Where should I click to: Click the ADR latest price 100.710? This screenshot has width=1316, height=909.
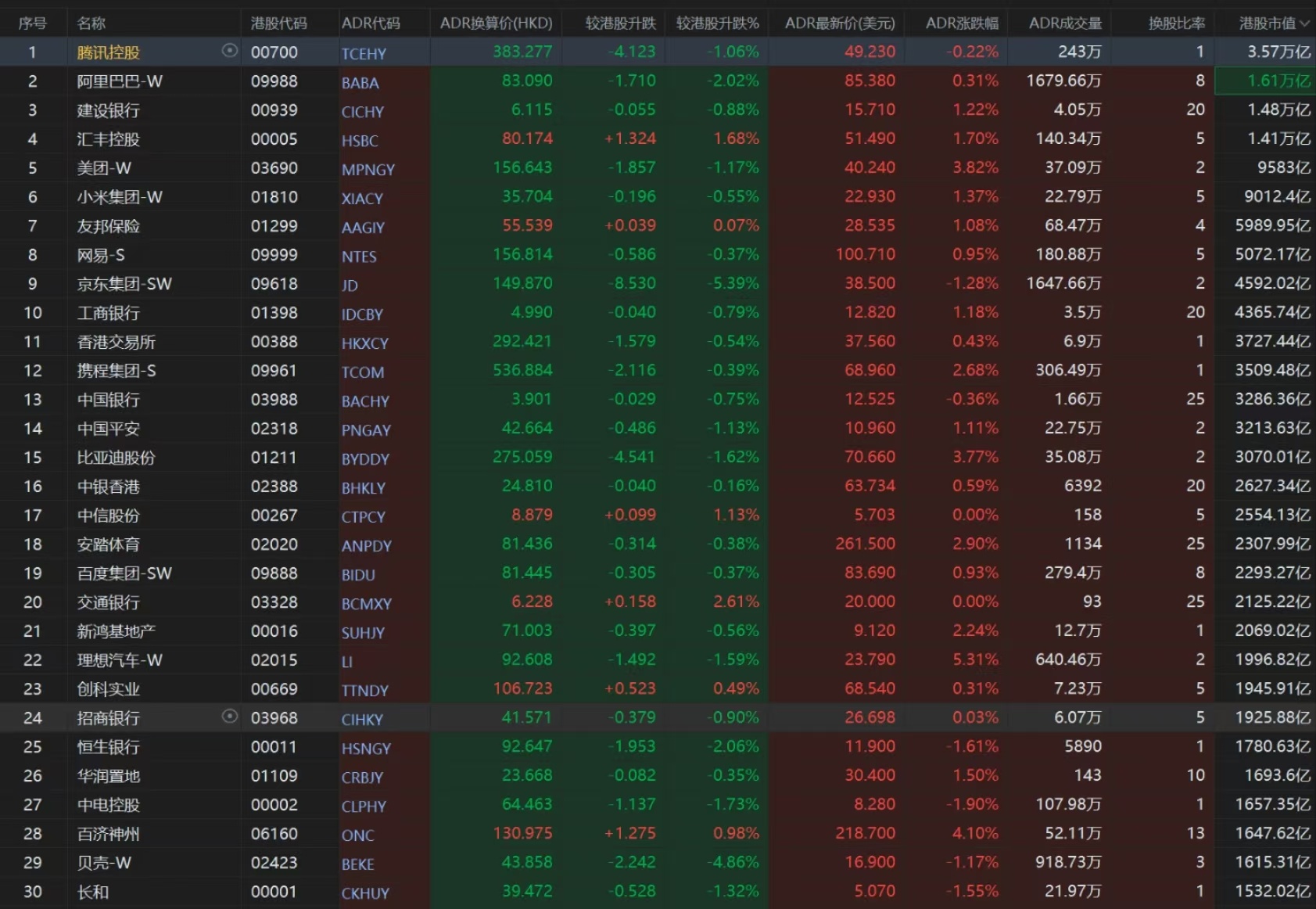866,254
